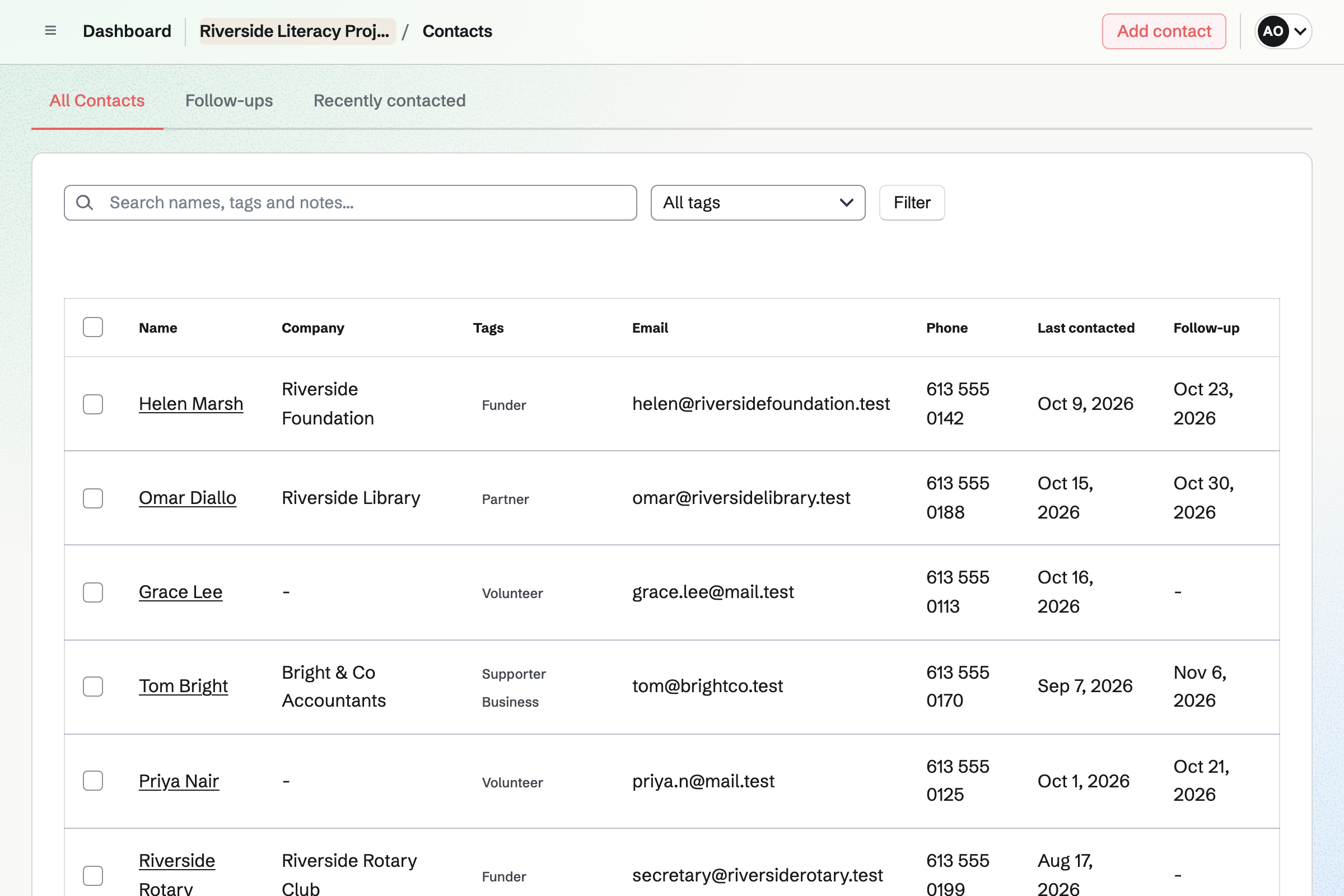The width and height of the screenshot is (1344, 896).
Task: Open the All tags dropdown
Action: [x=758, y=202]
